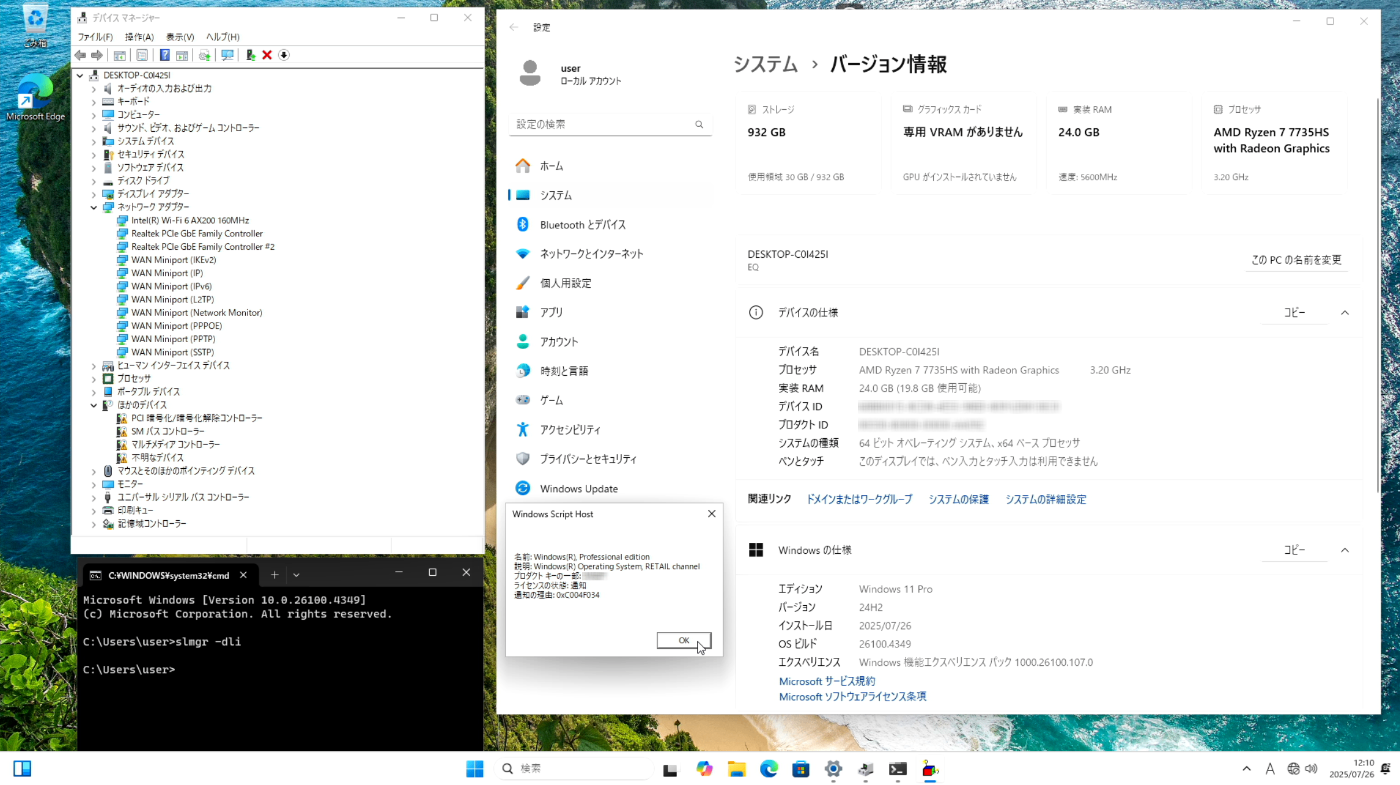
Task: Open アカウント settings page
Action: (x=610, y=342)
